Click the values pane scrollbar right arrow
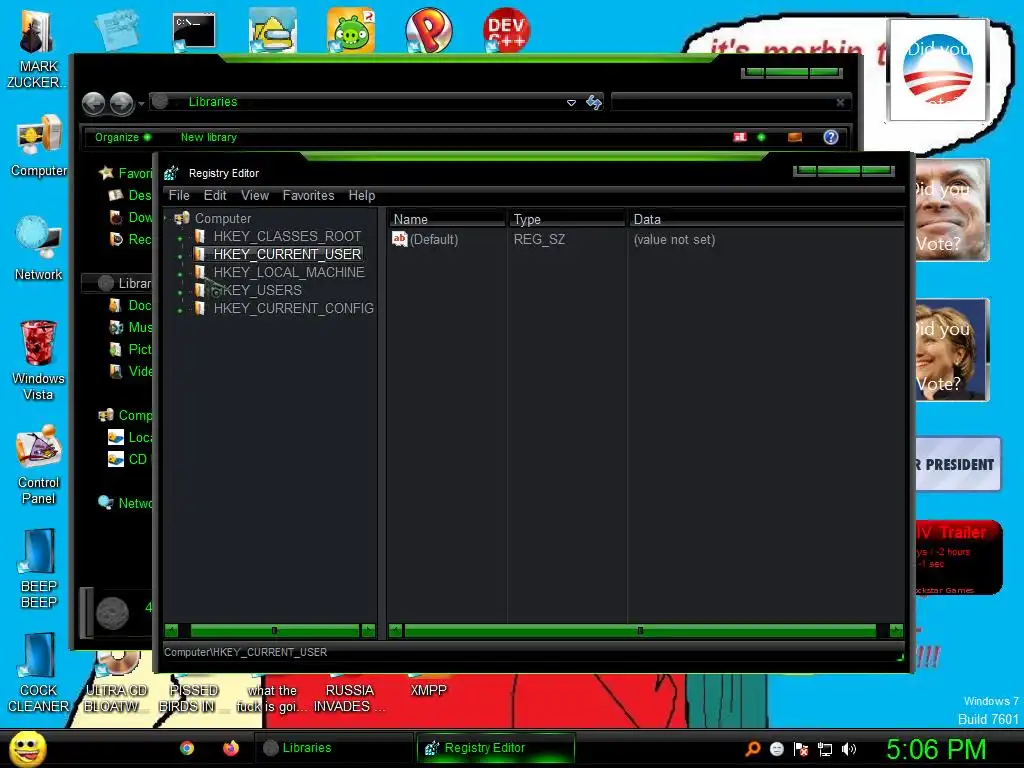The width and height of the screenshot is (1024, 768). 896,630
